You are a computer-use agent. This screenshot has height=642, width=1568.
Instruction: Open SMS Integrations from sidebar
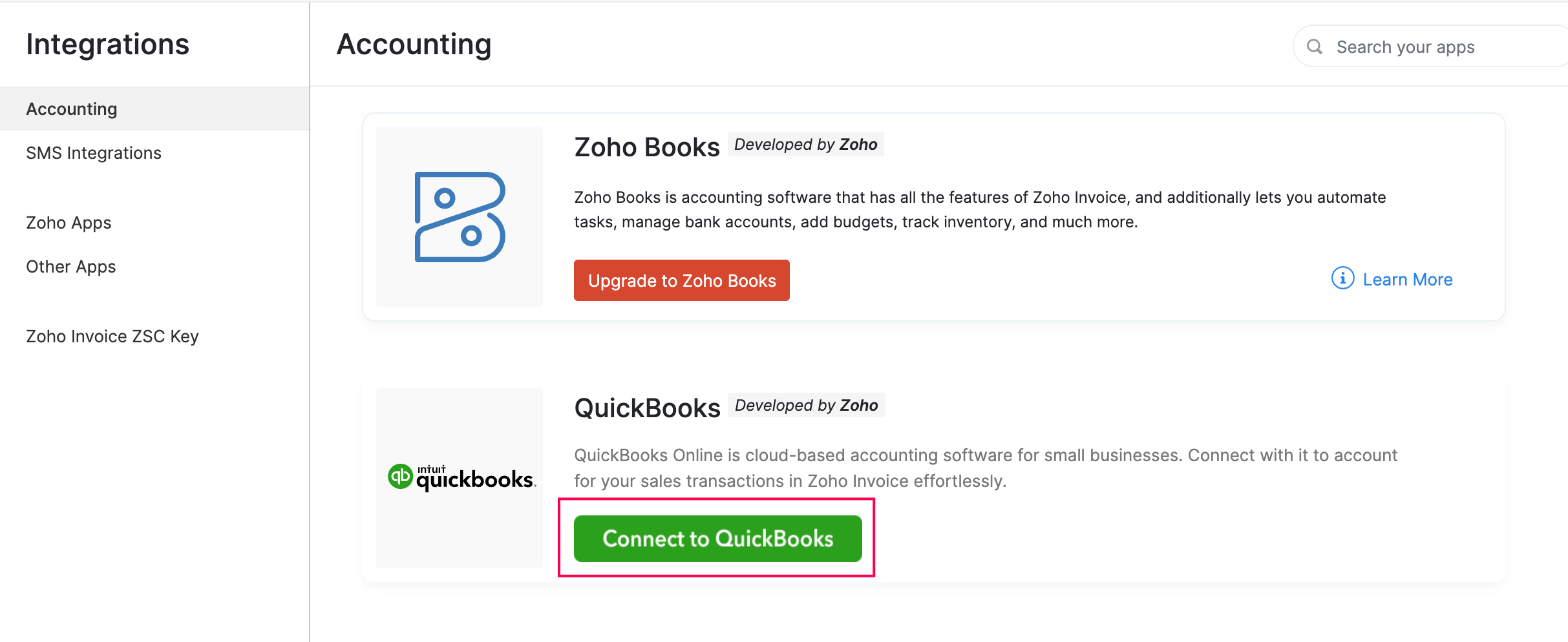[x=93, y=152]
